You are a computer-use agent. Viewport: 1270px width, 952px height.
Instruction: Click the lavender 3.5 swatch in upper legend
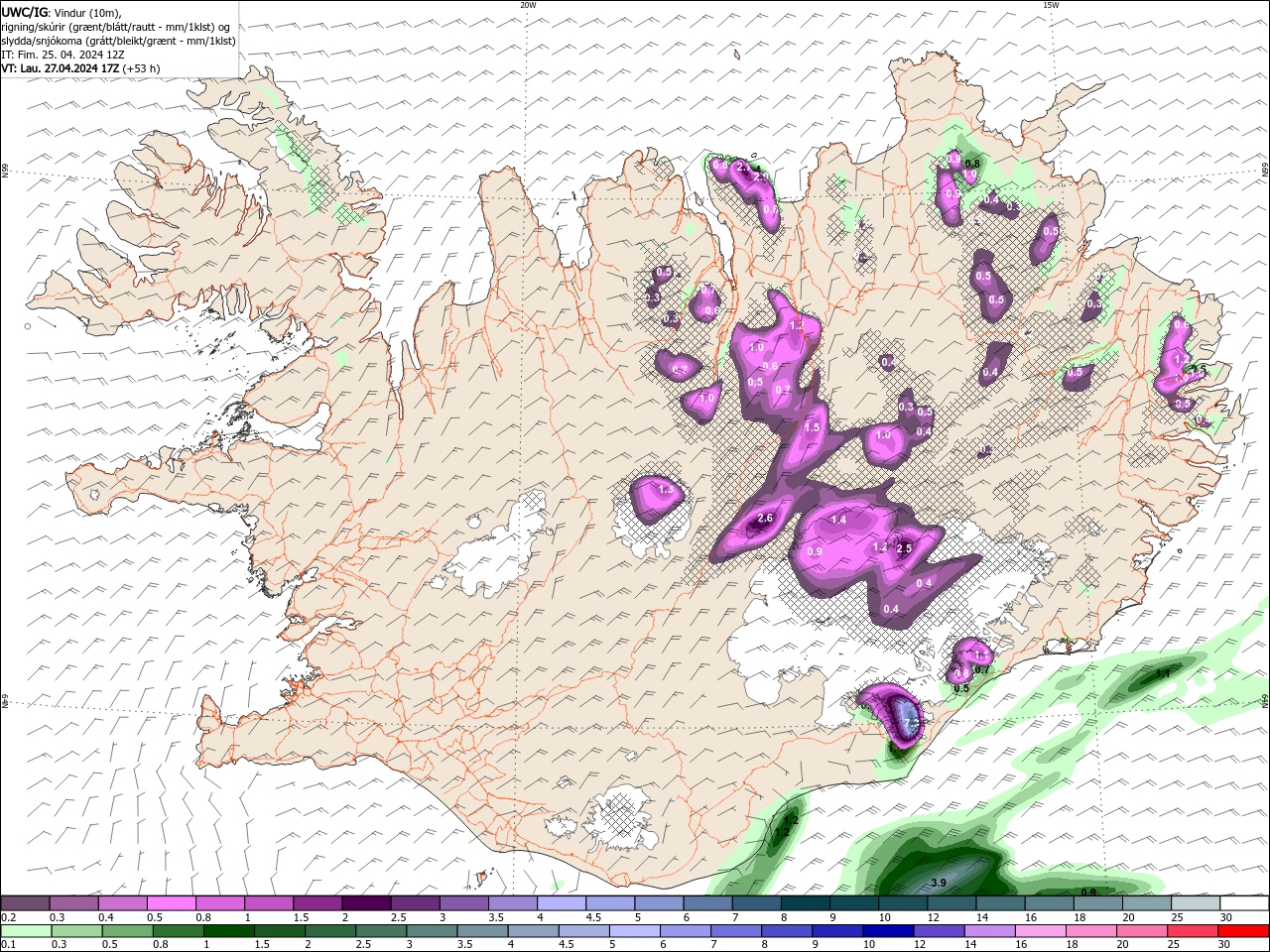coord(511,903)
